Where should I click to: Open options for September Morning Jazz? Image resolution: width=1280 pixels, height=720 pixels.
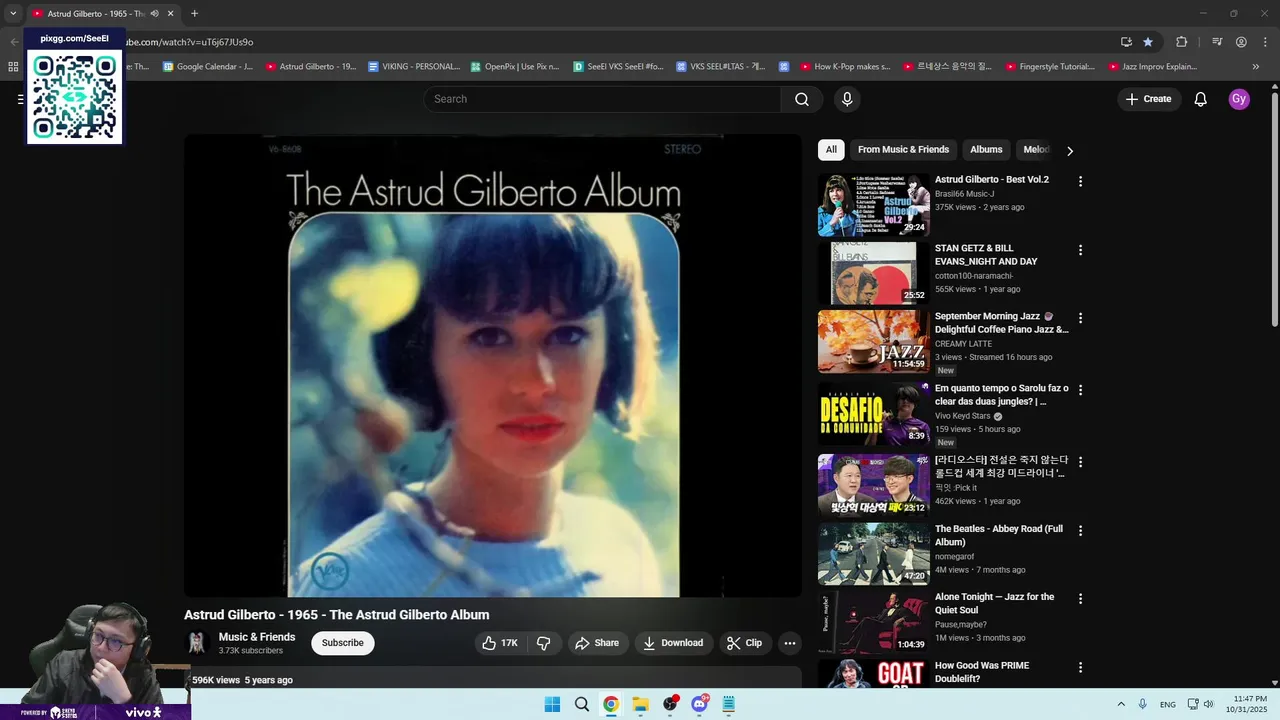click(x=1080, y=318)
